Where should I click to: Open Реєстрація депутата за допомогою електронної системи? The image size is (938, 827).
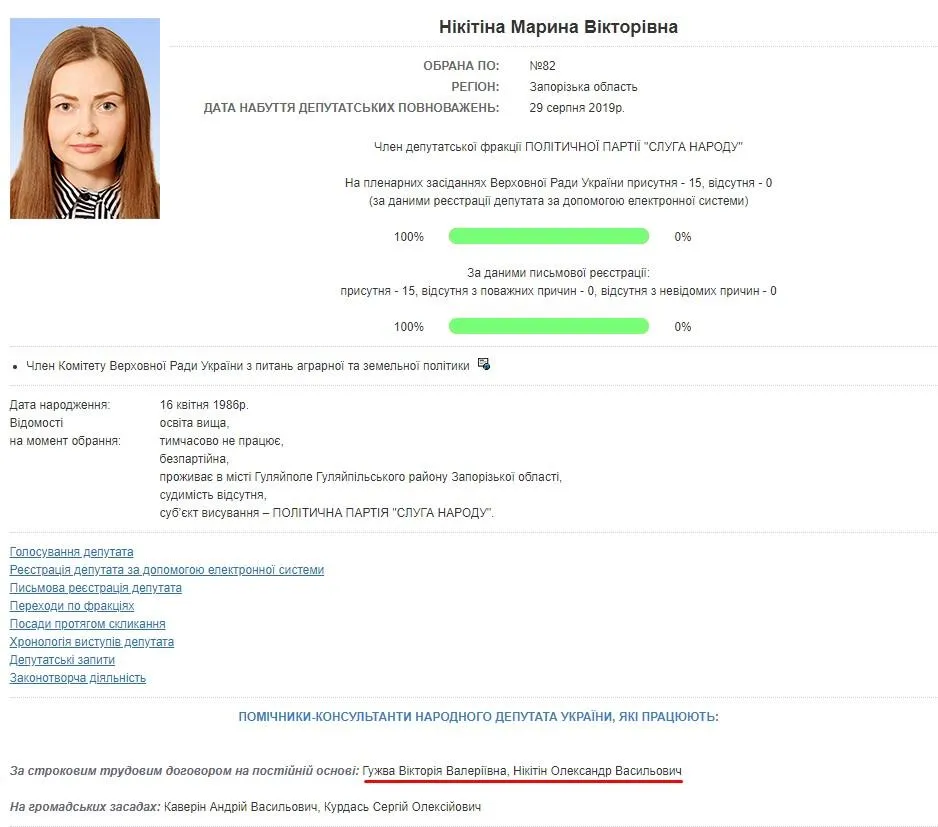pos(166,569)
